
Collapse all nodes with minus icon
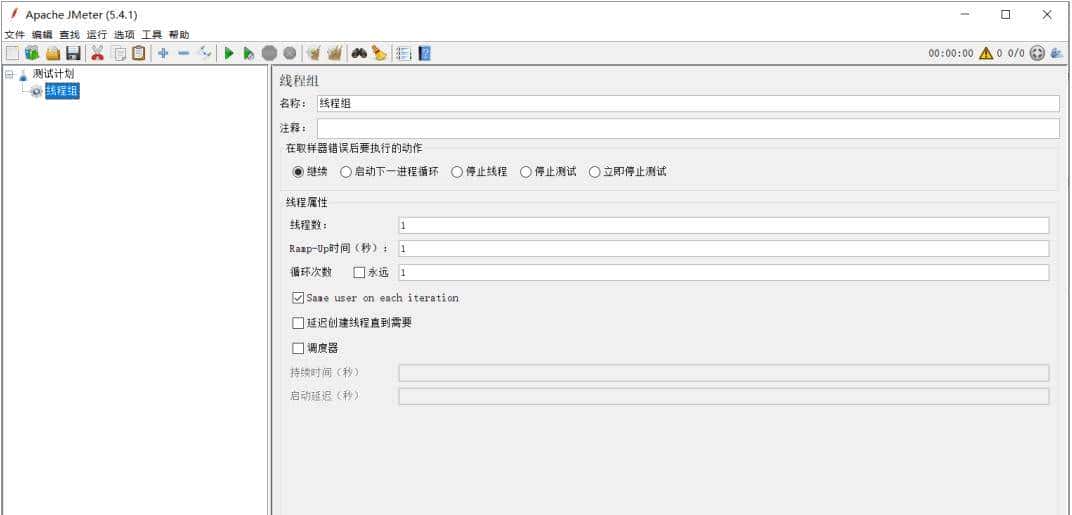pyautogui.click(x=183, y=53)
